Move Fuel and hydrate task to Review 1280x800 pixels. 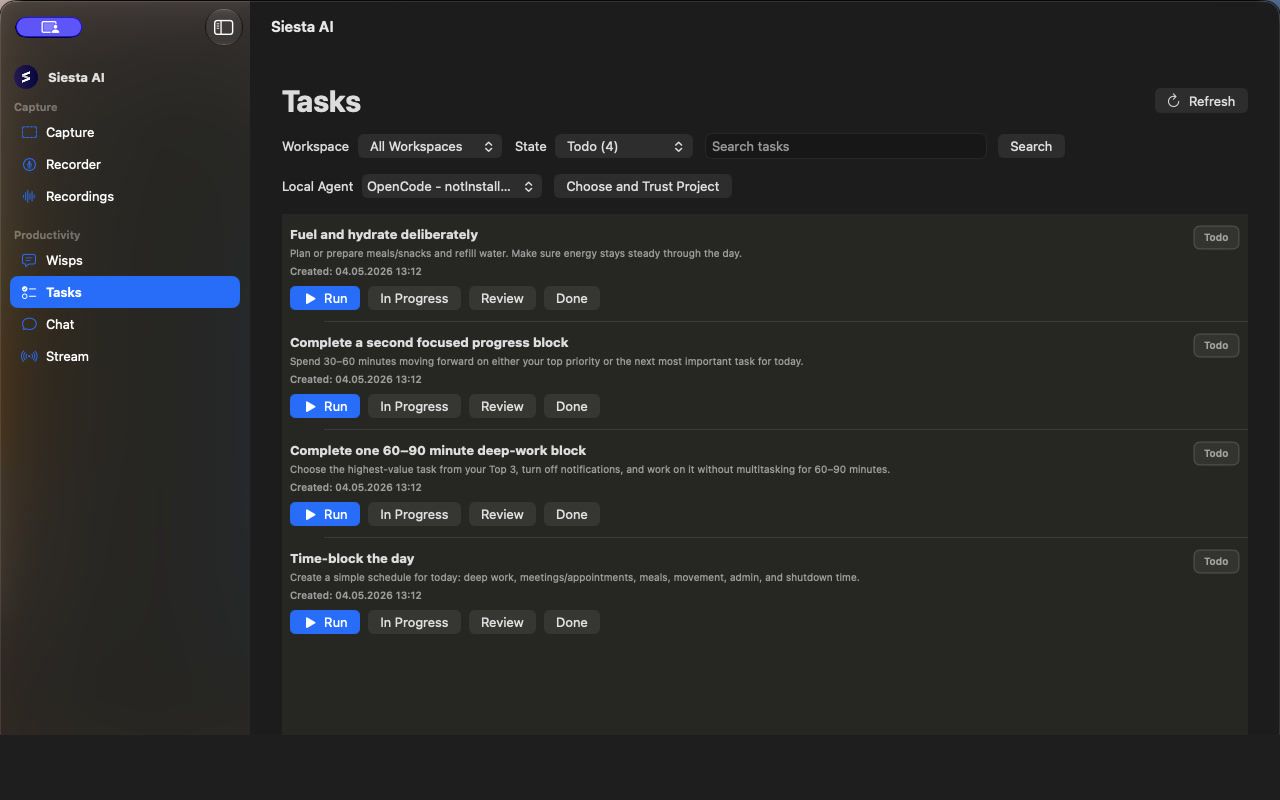click(502, 298)
